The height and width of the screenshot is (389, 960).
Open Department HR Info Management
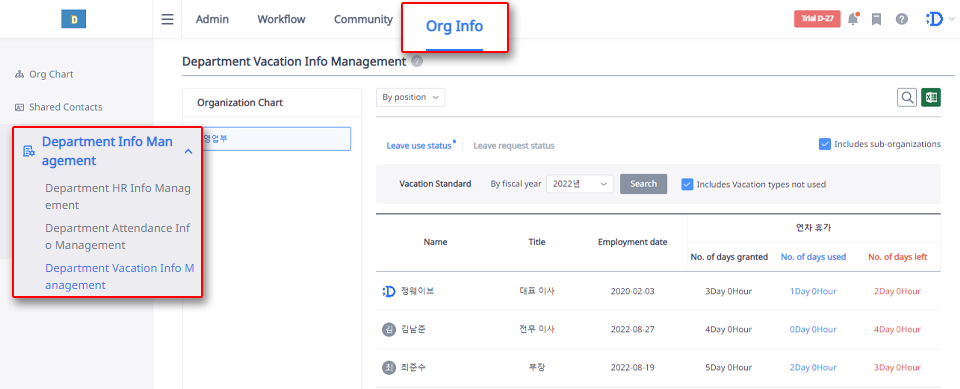point(118,196)
